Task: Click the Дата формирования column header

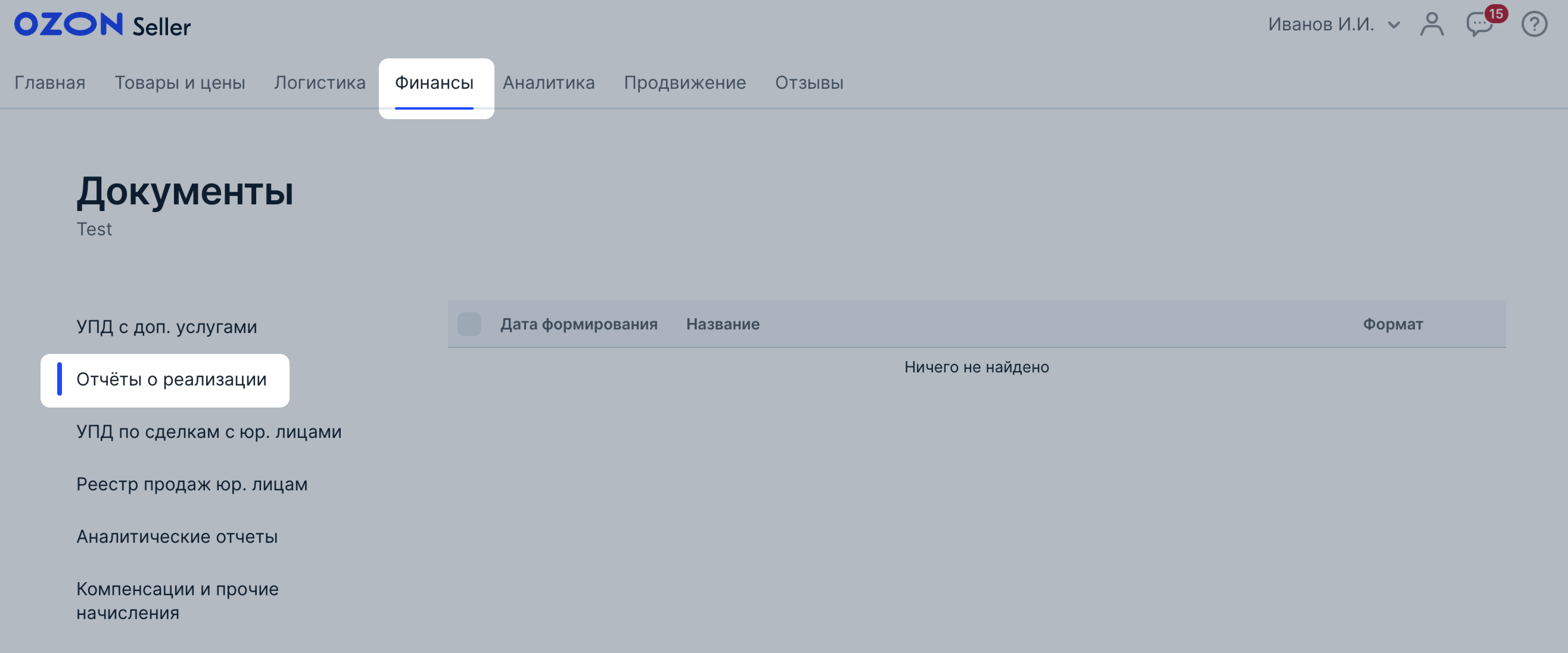Action: click(x=578, y=324)
